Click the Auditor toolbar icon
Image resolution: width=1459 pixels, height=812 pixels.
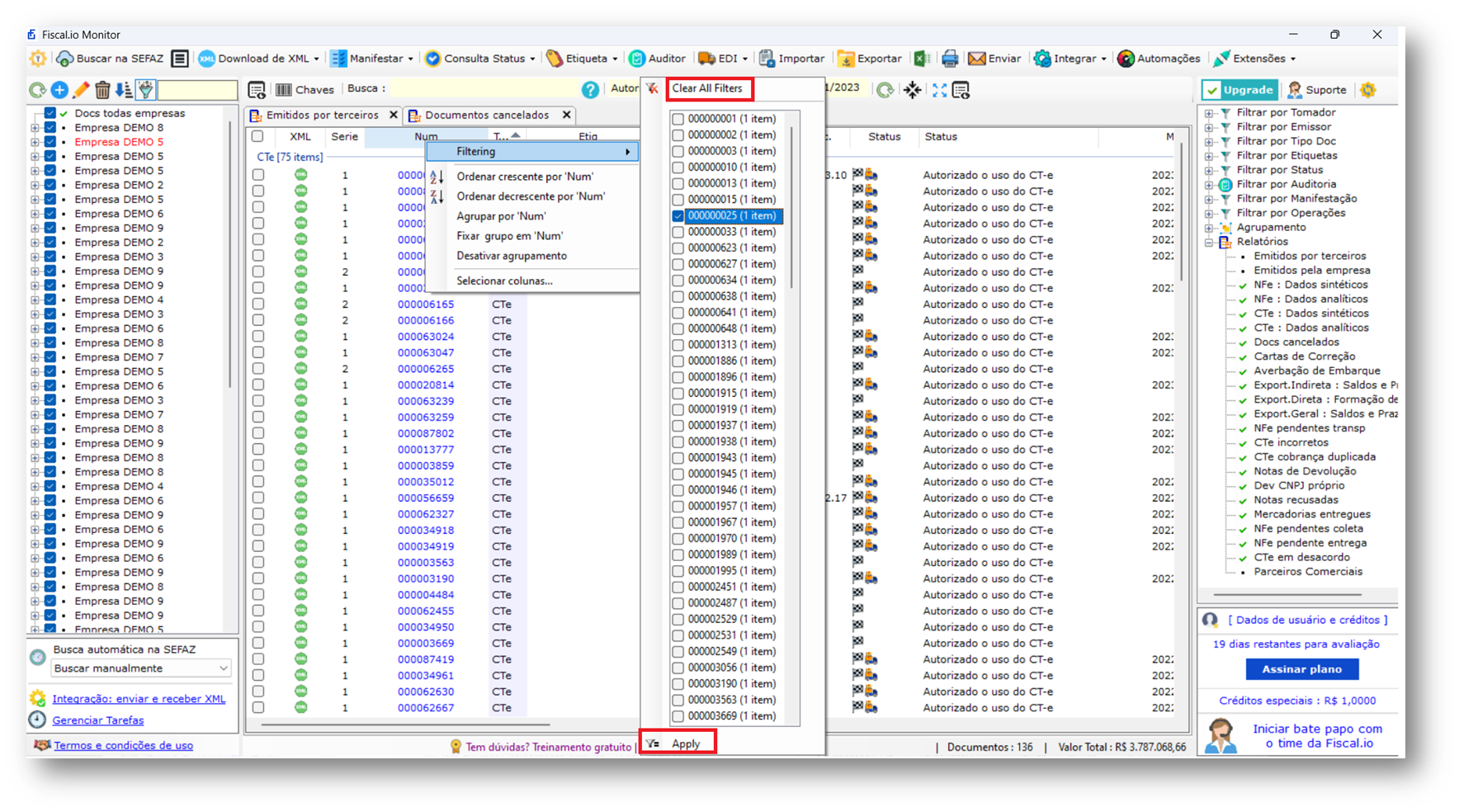pos(636,59)
